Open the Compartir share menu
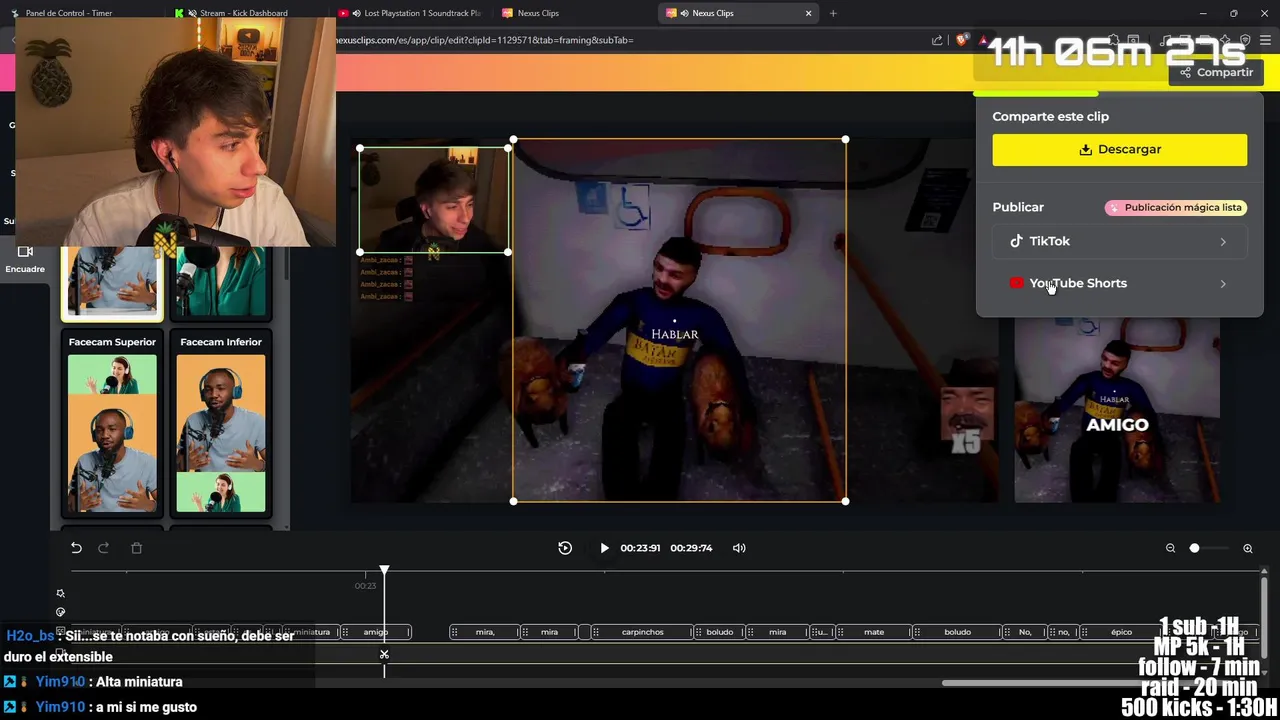1280x720 pixels. click(1216, 72)
